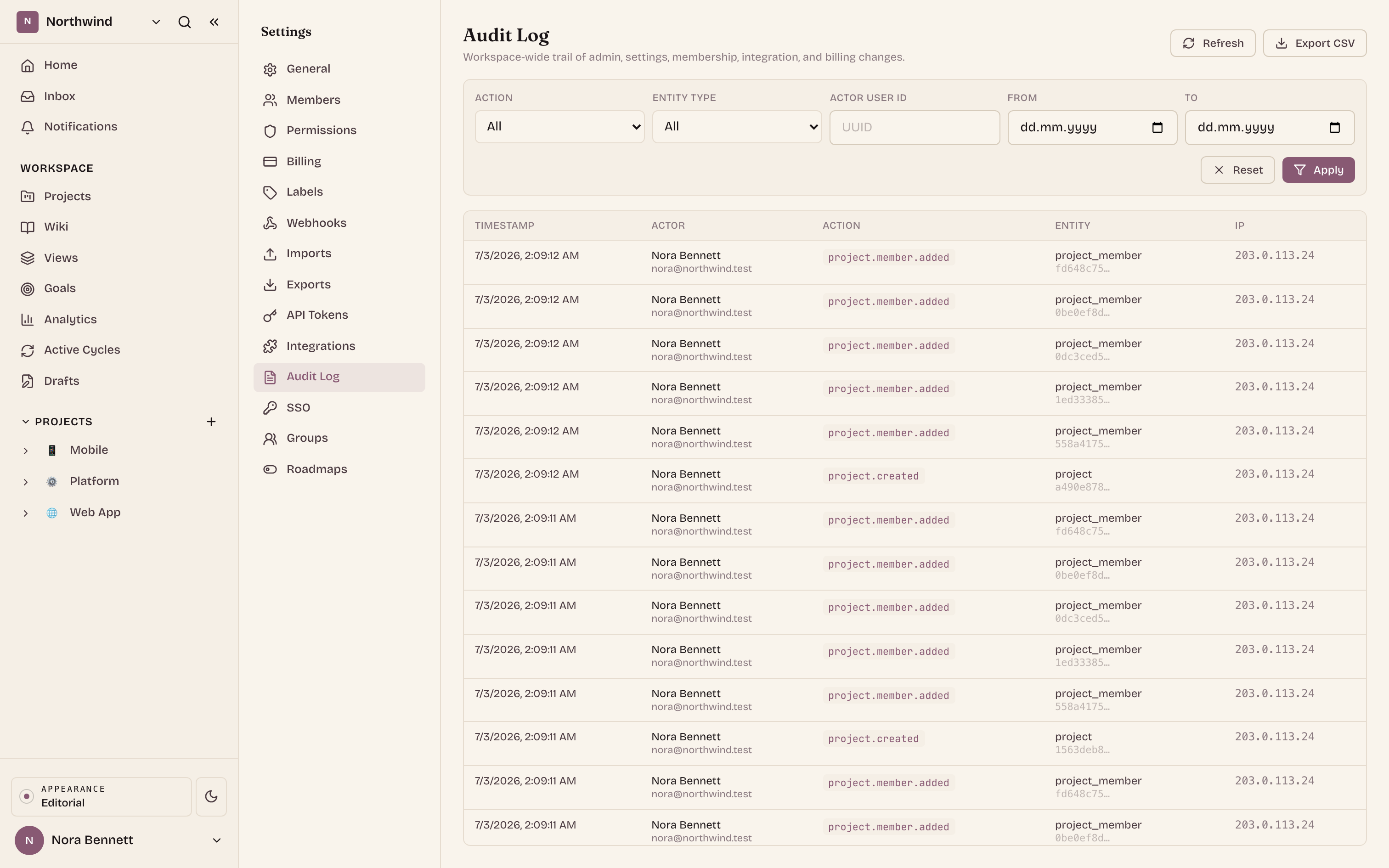
Task: Expand the Mobile project tree
Action: coord(25,451)
